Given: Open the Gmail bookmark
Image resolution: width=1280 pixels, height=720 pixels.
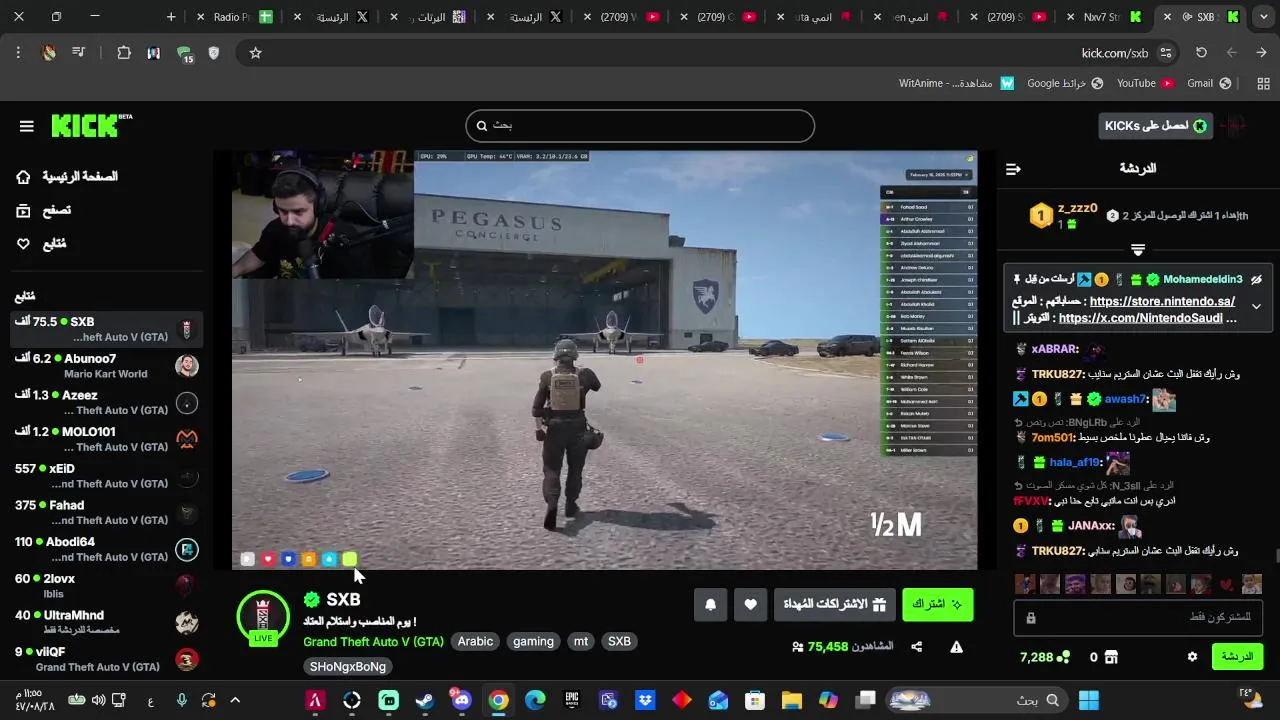Looking at the screenshot, I should point(1208,83).
